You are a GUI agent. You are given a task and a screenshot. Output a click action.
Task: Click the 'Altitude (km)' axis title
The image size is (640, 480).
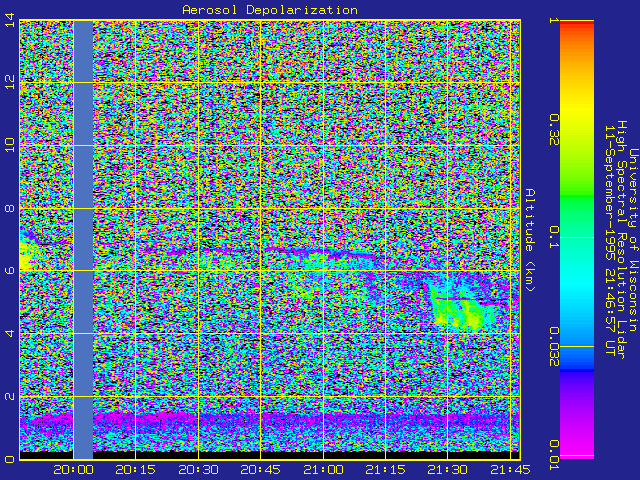pos(529,240)
